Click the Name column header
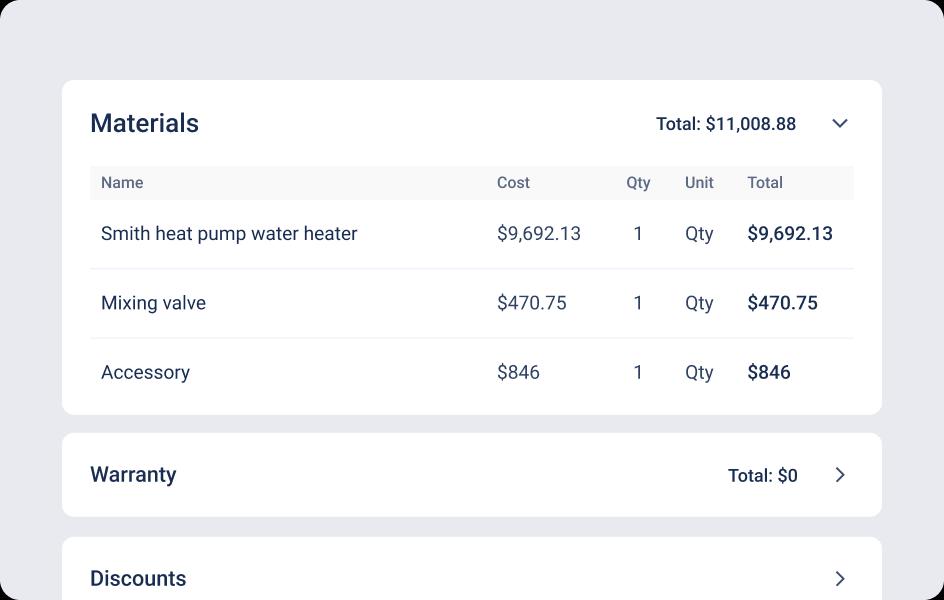The width and height of the screenshot is (944, 600). 122,182
